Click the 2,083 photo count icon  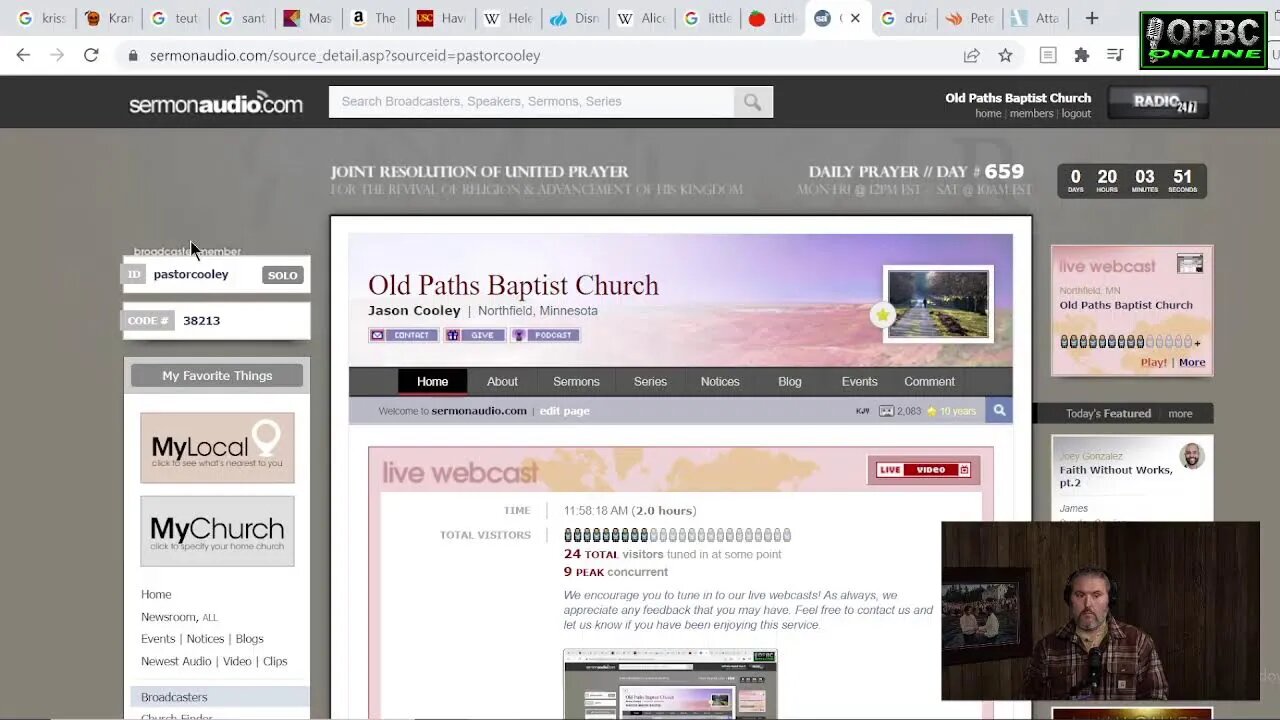click(x=885, y=411)
